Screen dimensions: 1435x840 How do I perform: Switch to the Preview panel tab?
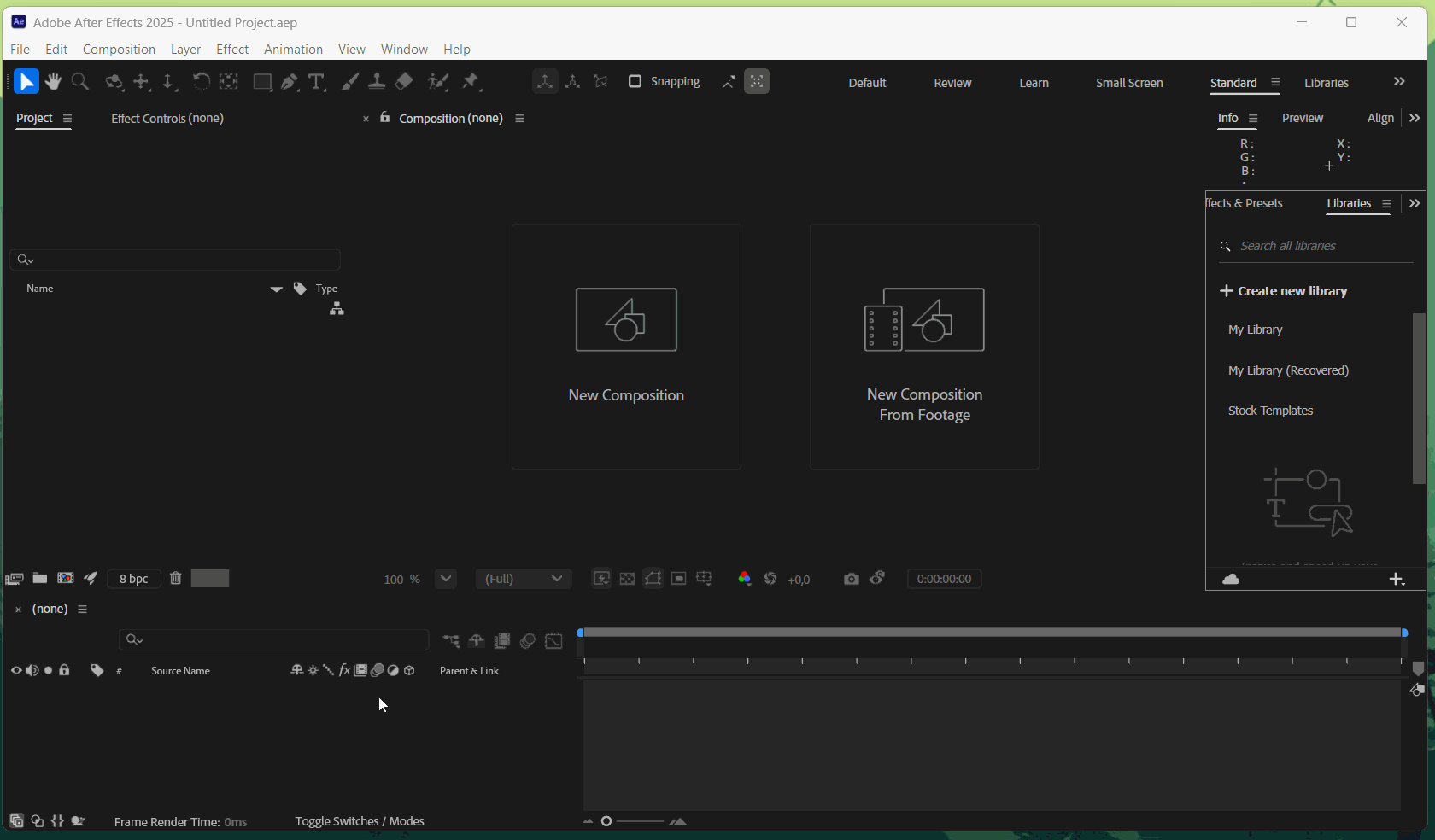click(x=1303, y=118)
